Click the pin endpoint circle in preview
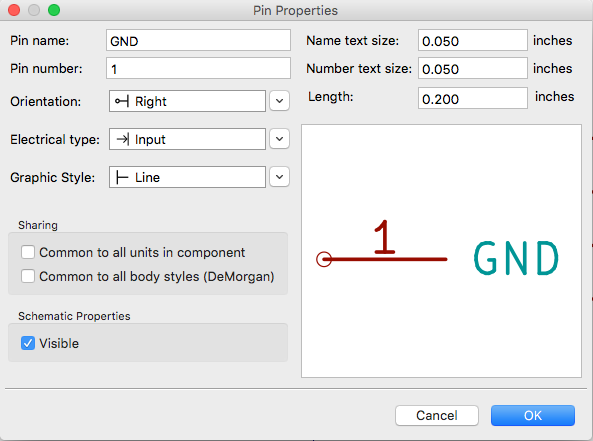593x441 pixels. coord(324,259)
